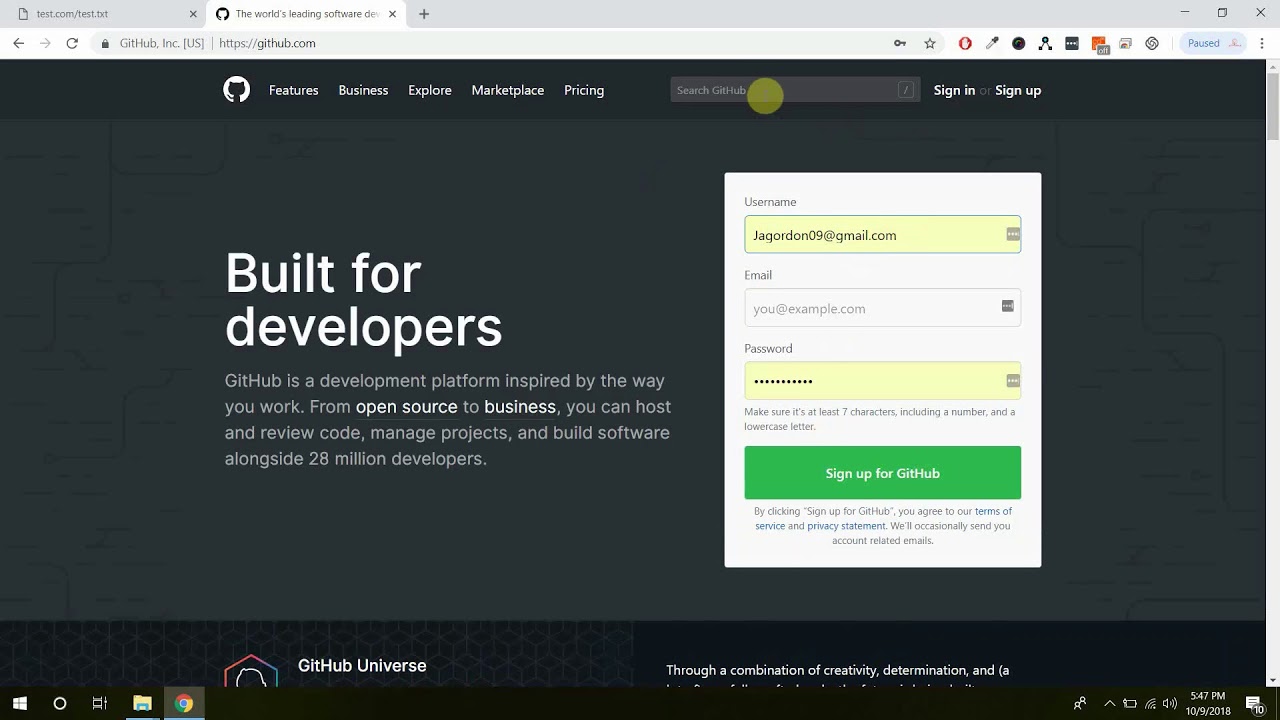This screenshot has height=720, width=1280.
Task: Click password manager icon in Email field
Action: pos(1008,306)
